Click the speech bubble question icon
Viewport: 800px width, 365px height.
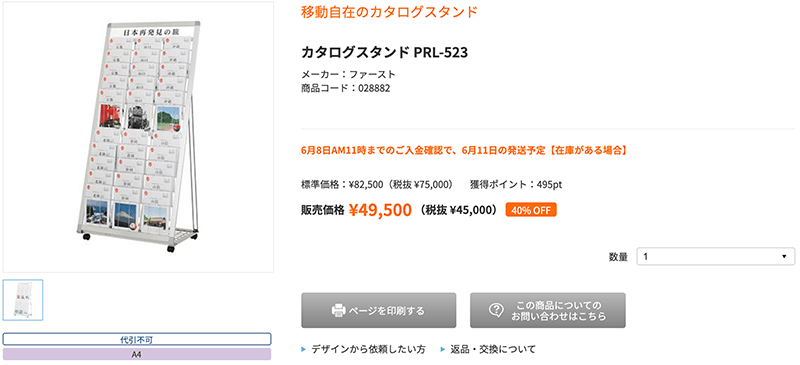496,310
